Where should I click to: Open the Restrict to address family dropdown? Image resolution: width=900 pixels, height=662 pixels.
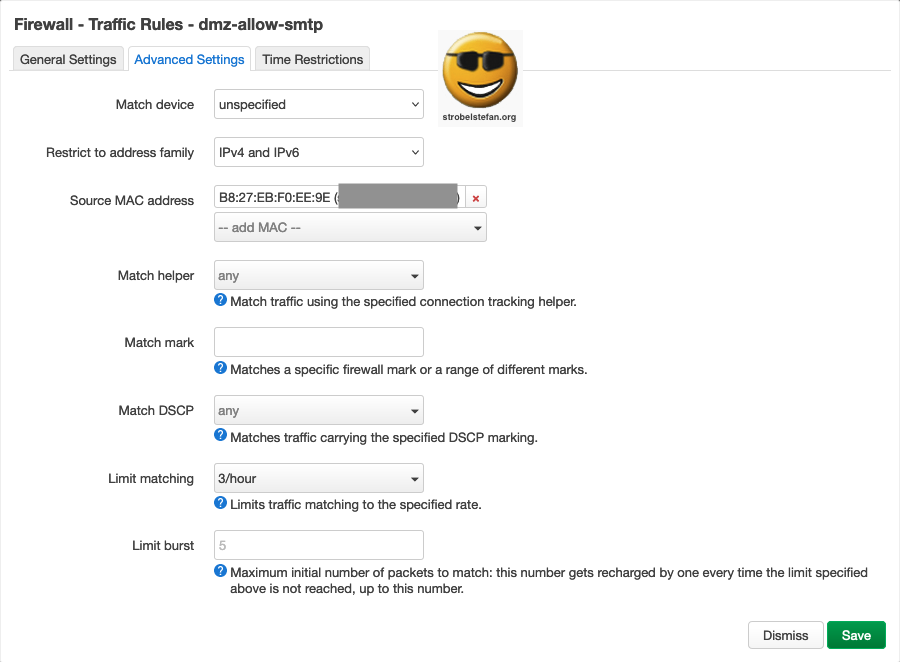click(319, 152)
